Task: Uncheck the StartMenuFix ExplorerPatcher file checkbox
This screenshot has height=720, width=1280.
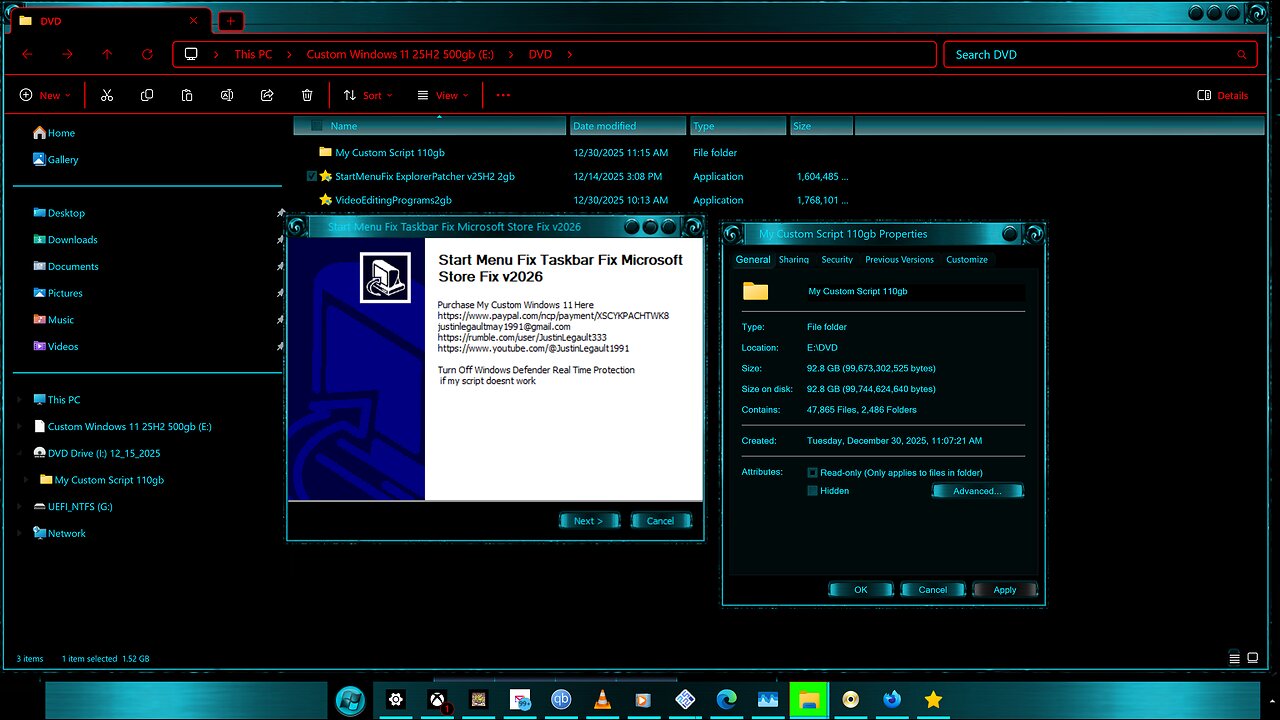Action: pyautogui.click(x=312, y=176)
